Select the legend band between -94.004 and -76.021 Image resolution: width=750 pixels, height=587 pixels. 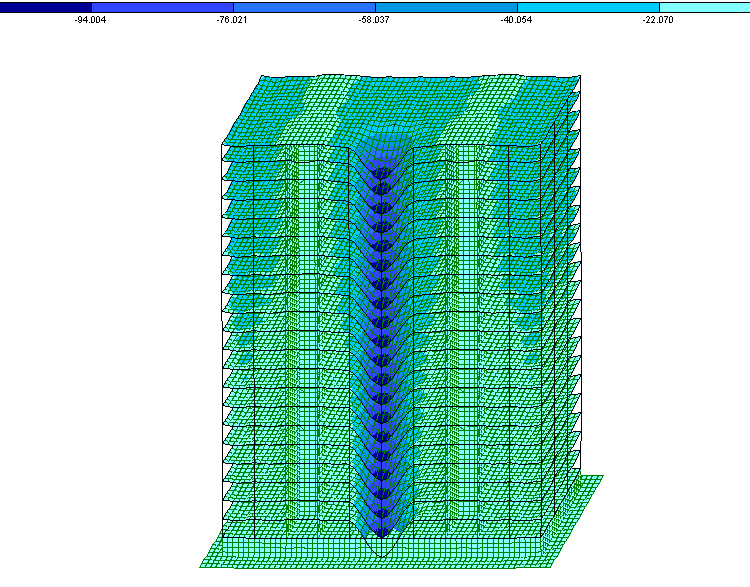(162, 6)
